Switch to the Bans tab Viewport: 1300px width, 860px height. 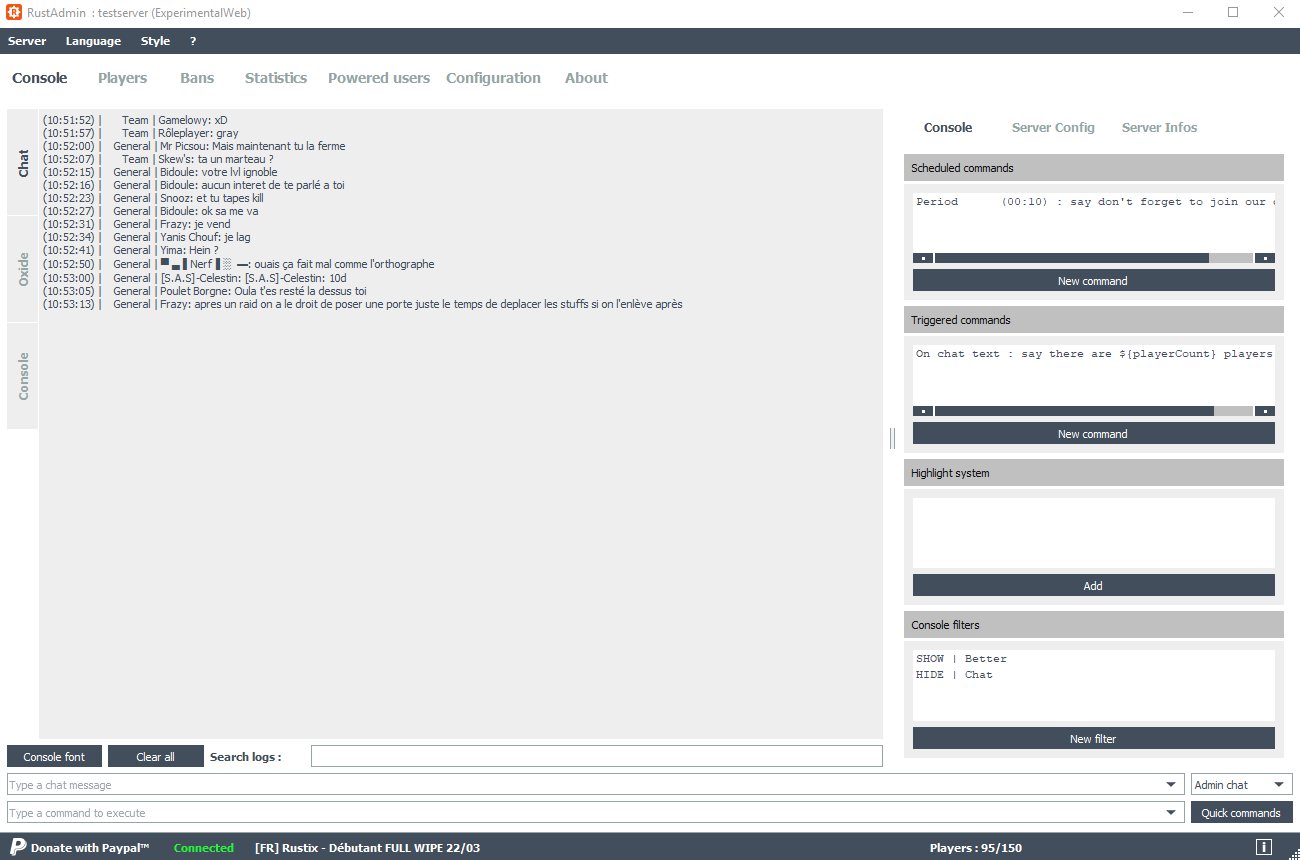[197, 78]
